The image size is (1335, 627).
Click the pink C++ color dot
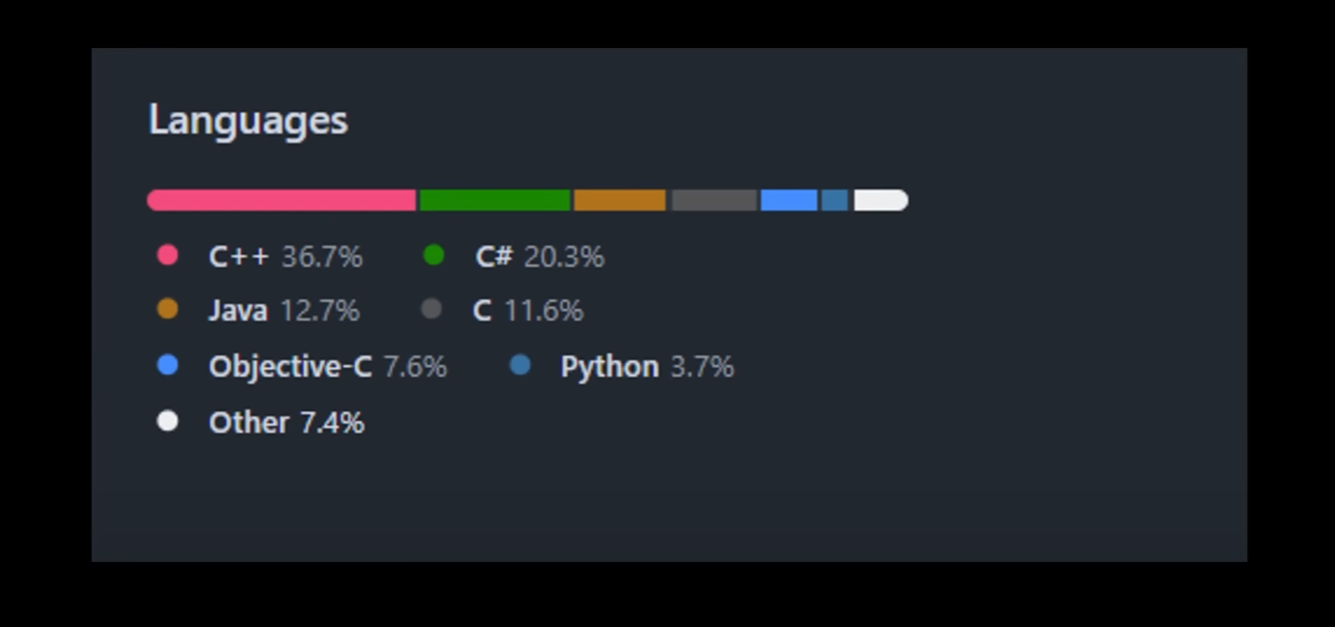point(167,255)
